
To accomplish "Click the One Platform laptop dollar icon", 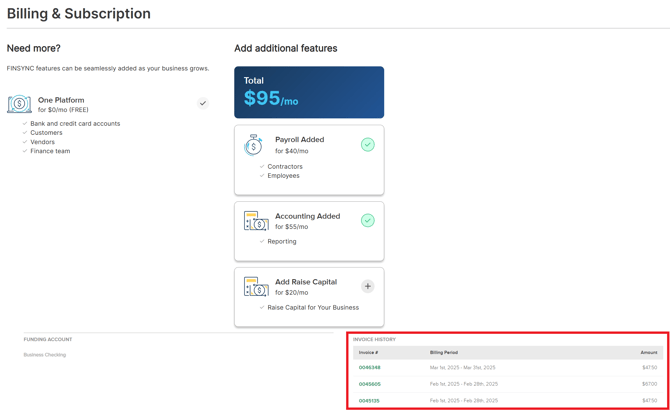I will (x=19, y=104).
